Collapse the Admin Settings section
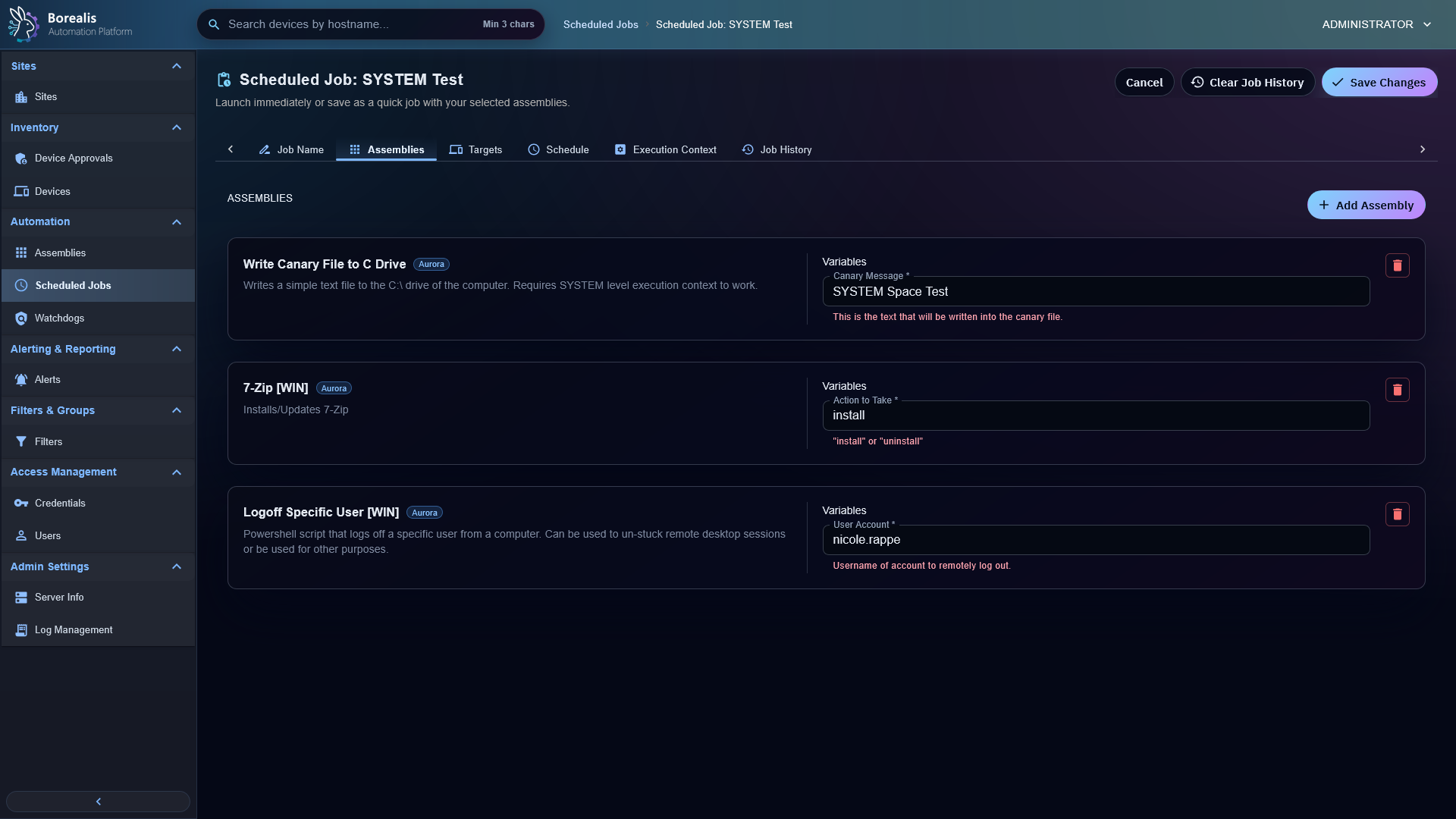 click(177, 566)
